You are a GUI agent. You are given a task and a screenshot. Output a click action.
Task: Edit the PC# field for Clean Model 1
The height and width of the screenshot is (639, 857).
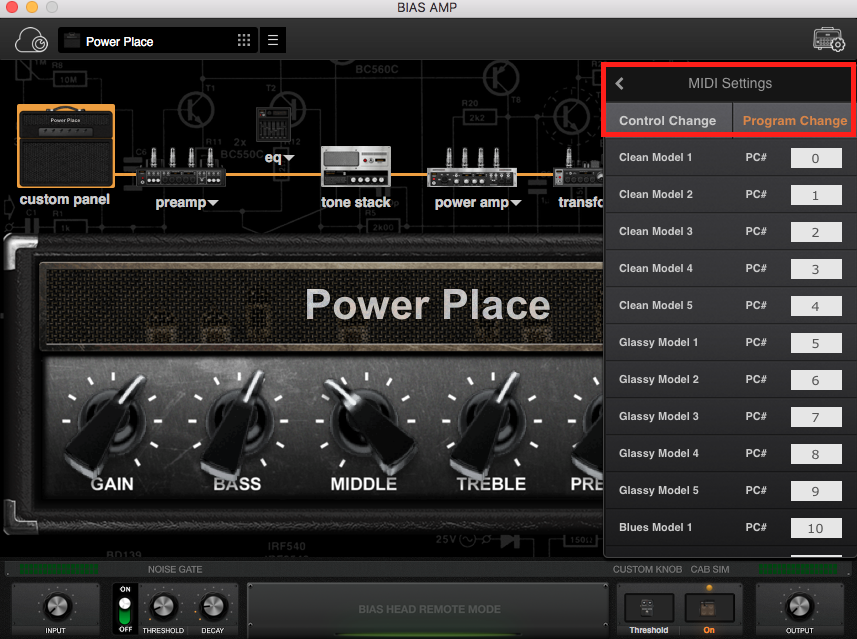[x=816, y=159]
